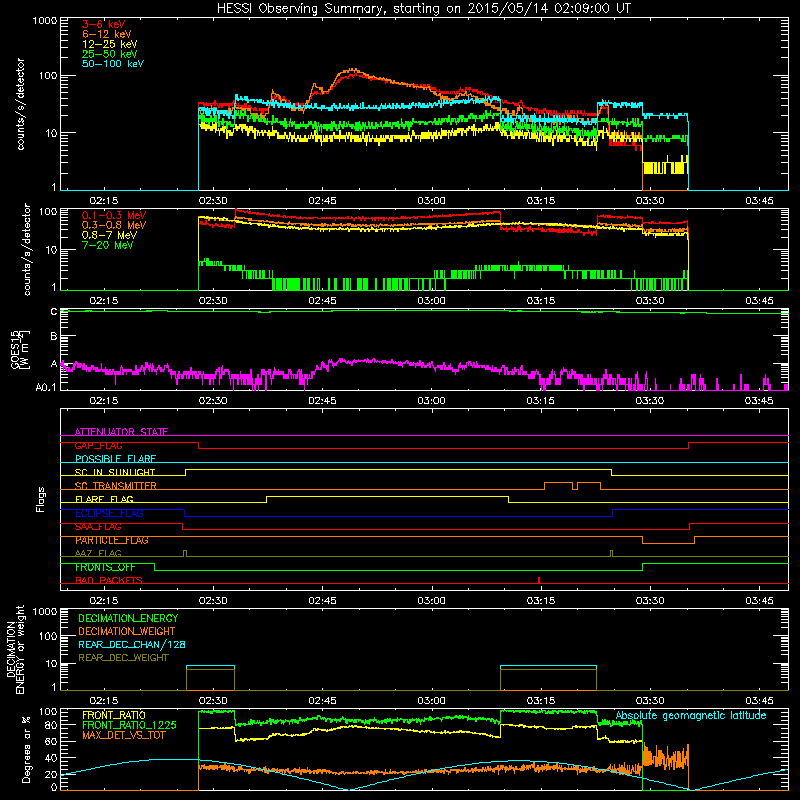Click the MAX_DET_VS_TOT legend label
The width and height of the screenshot is (800, 800).
click(x=123, y=735)
